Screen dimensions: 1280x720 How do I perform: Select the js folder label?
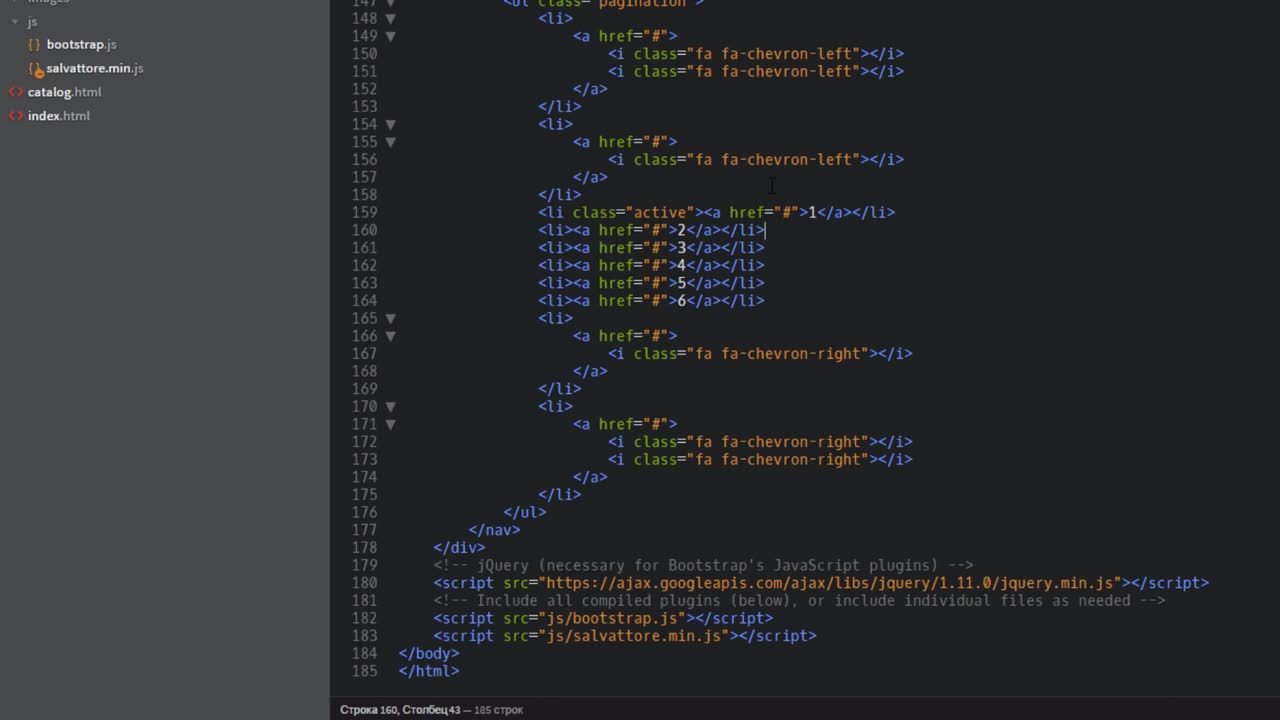pyautogui.click(x=32, y=22)
